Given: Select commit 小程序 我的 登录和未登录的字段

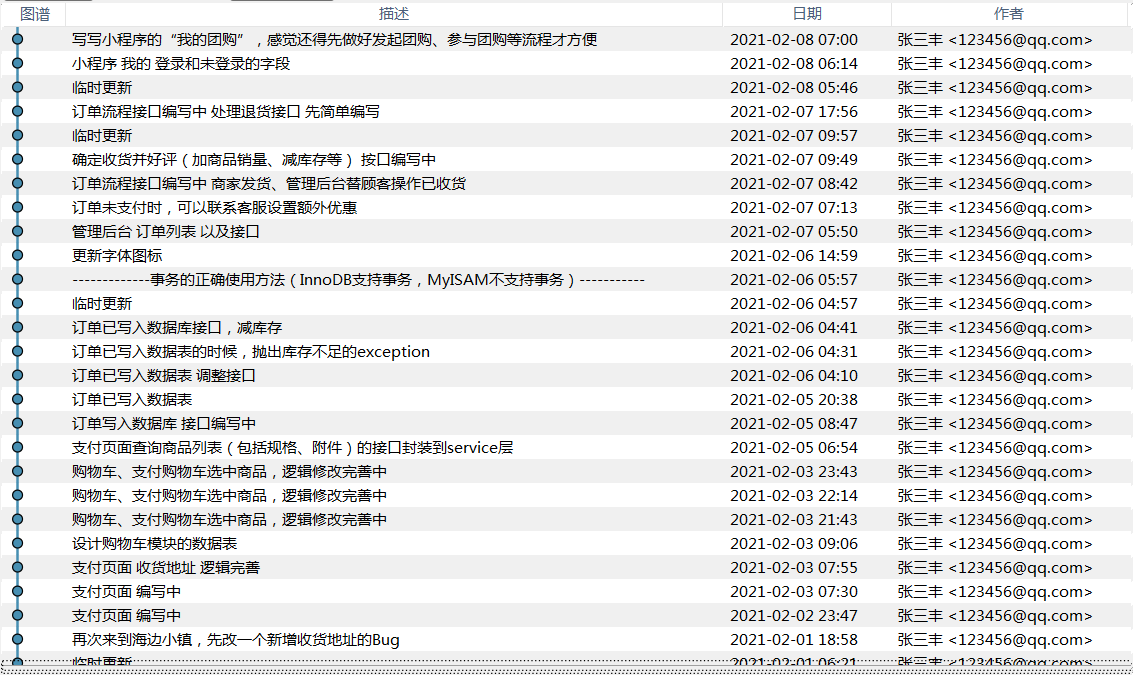Looking at the screenshot, I should pyautogui.click(x=180, y=64).
